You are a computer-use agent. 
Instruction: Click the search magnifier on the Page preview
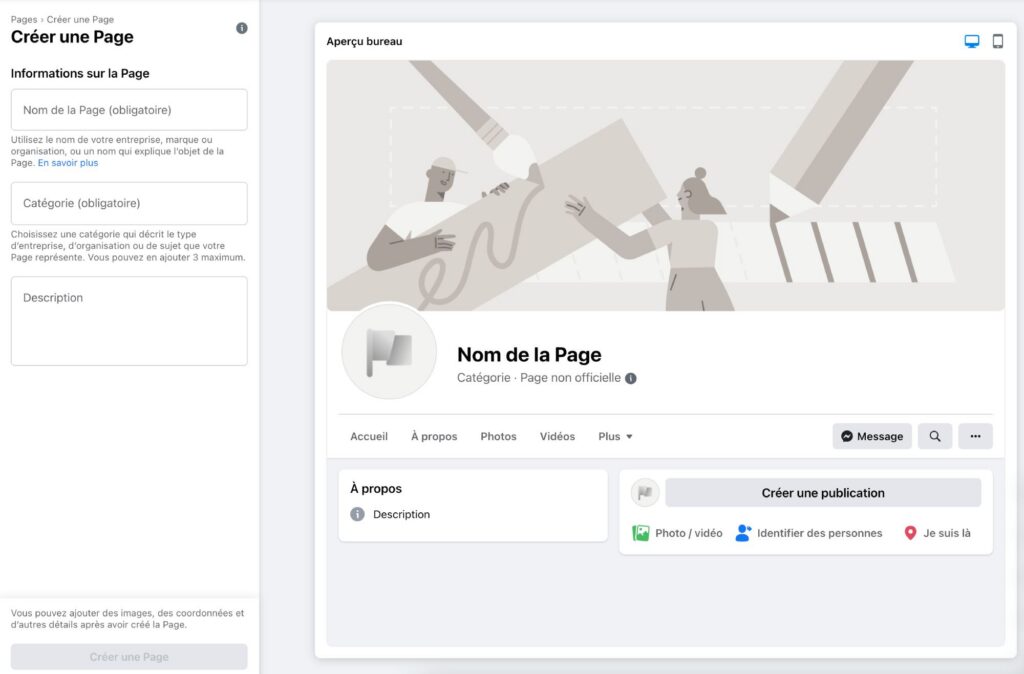(934, 436)
